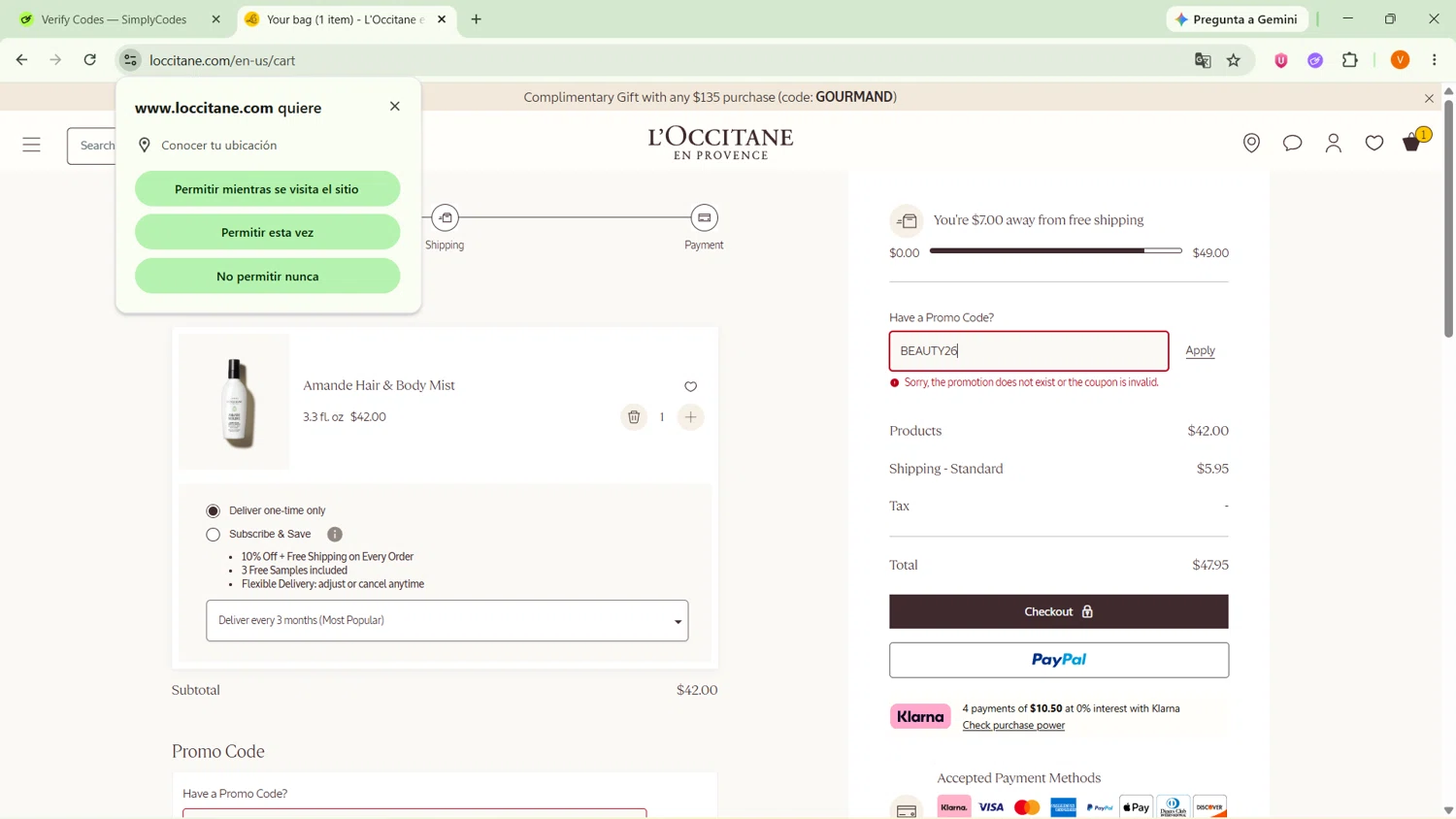Open a new browser tab

click(x=477, y=19)
